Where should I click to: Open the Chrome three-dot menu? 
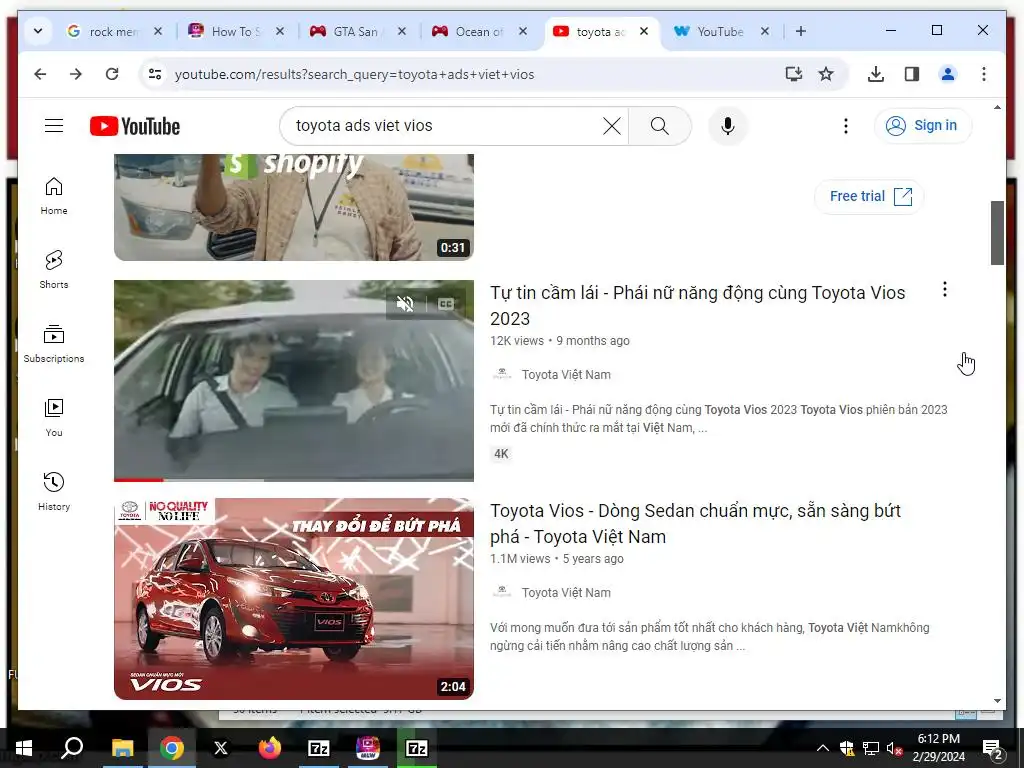click(x=984, y=74)
